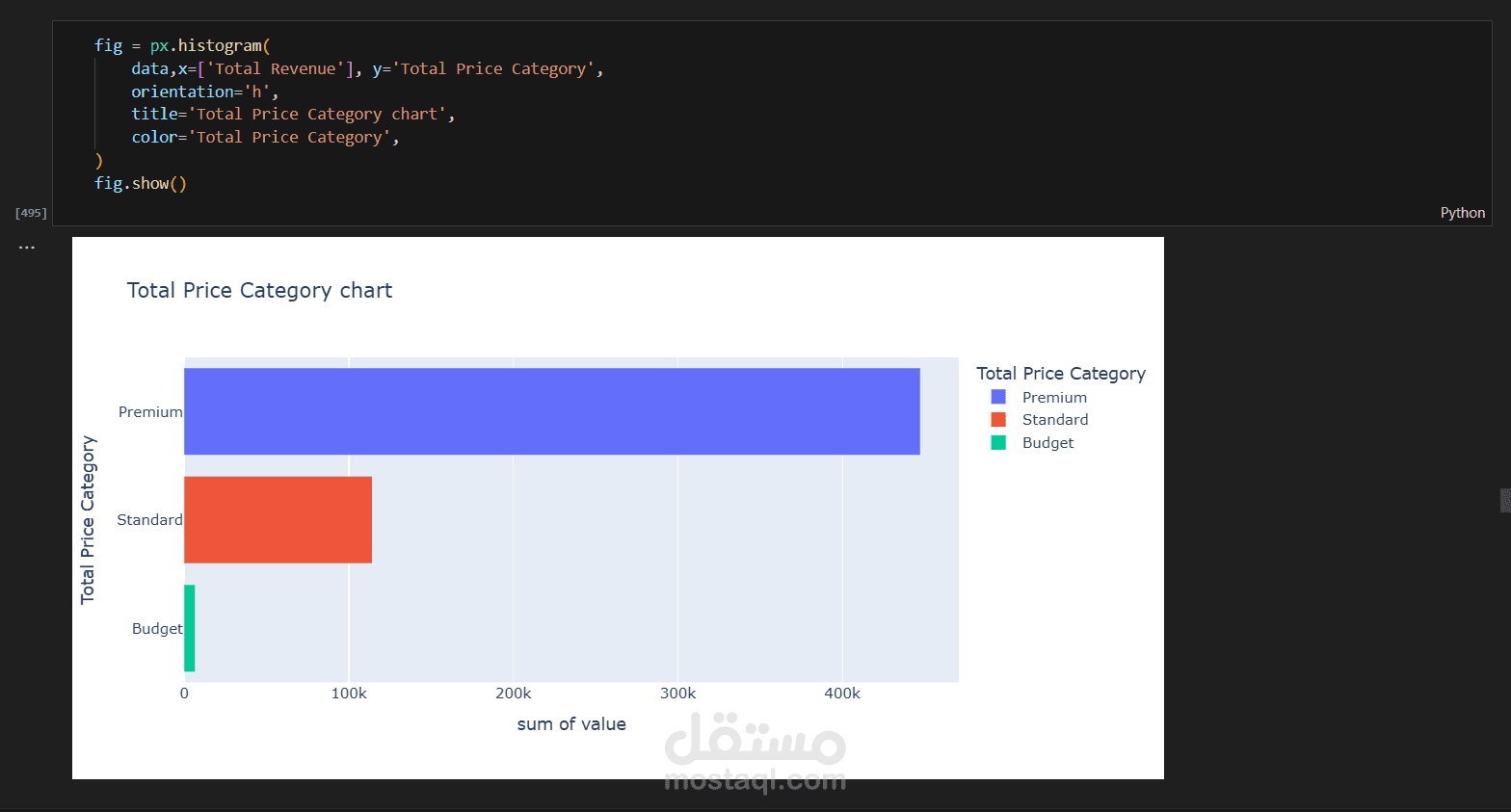Click the '400k' x-axis tick label

point(842,694)
